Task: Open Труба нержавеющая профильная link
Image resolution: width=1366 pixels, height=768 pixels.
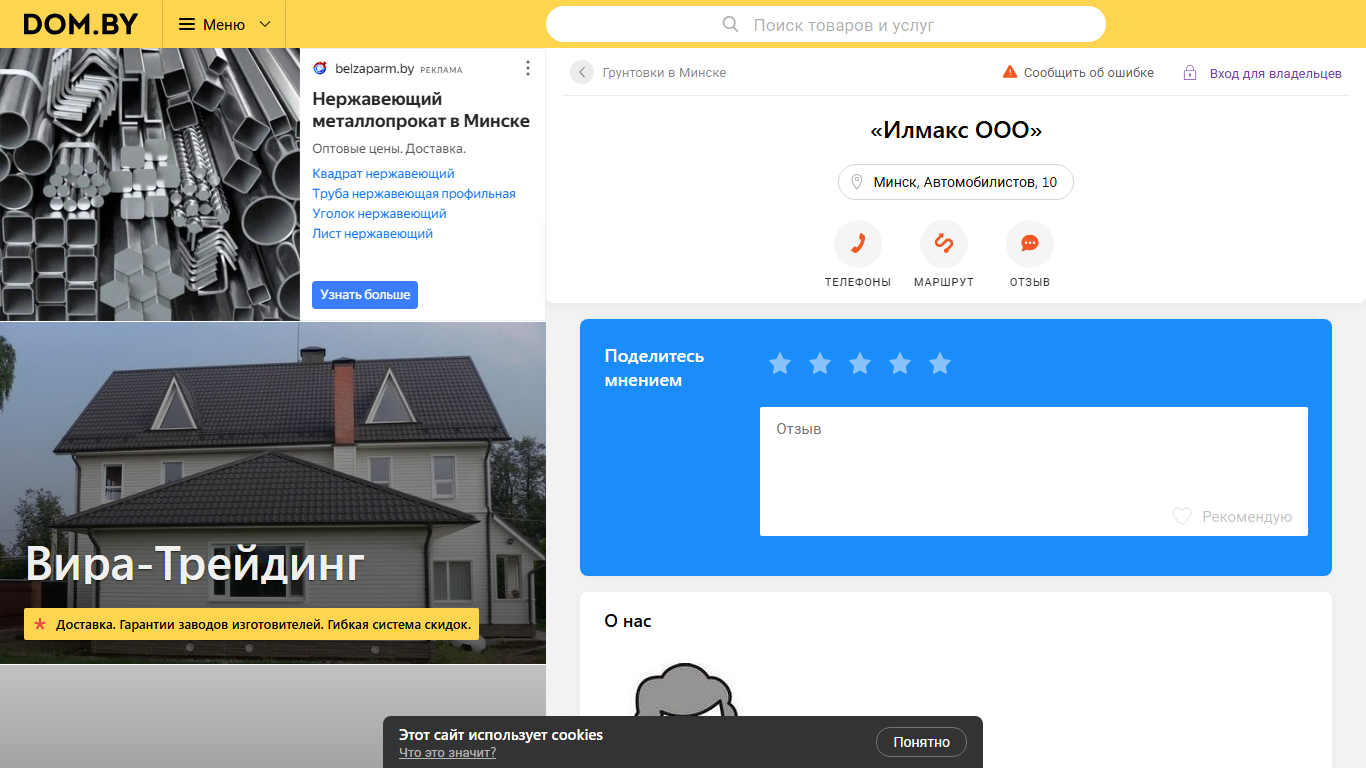Action: [x=414, y=194]
